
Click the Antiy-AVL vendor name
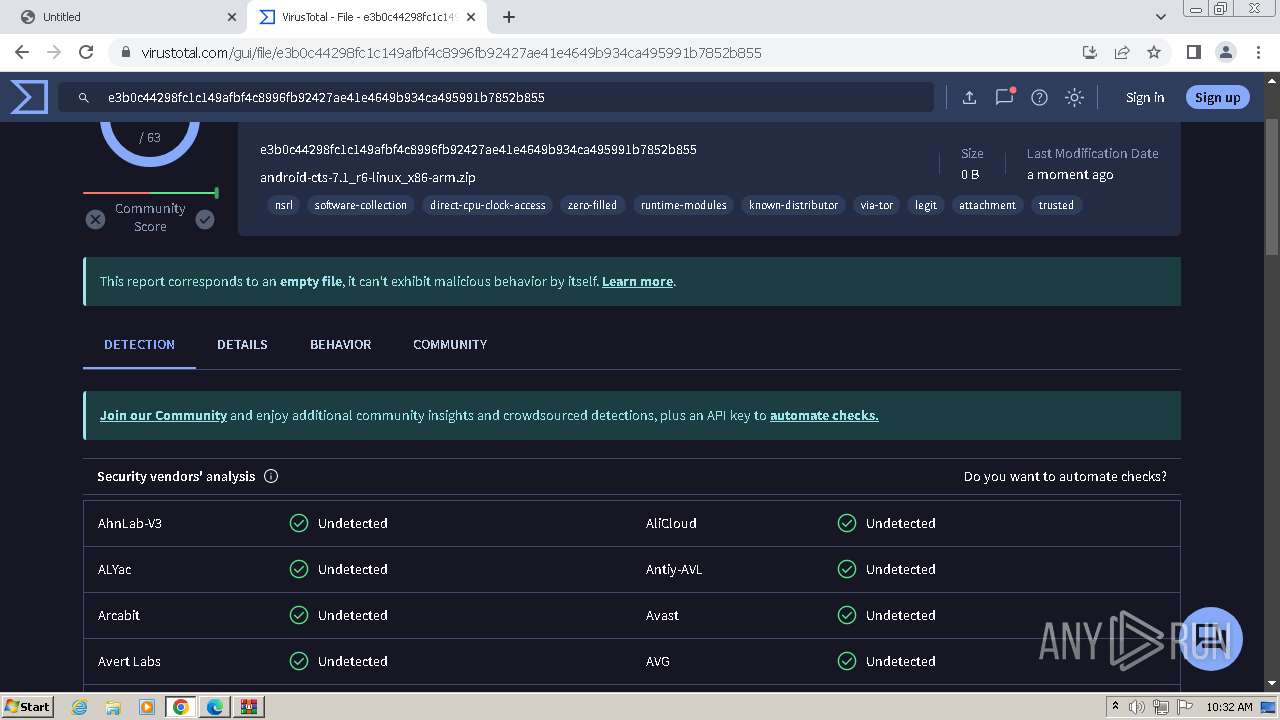point(674,569)
